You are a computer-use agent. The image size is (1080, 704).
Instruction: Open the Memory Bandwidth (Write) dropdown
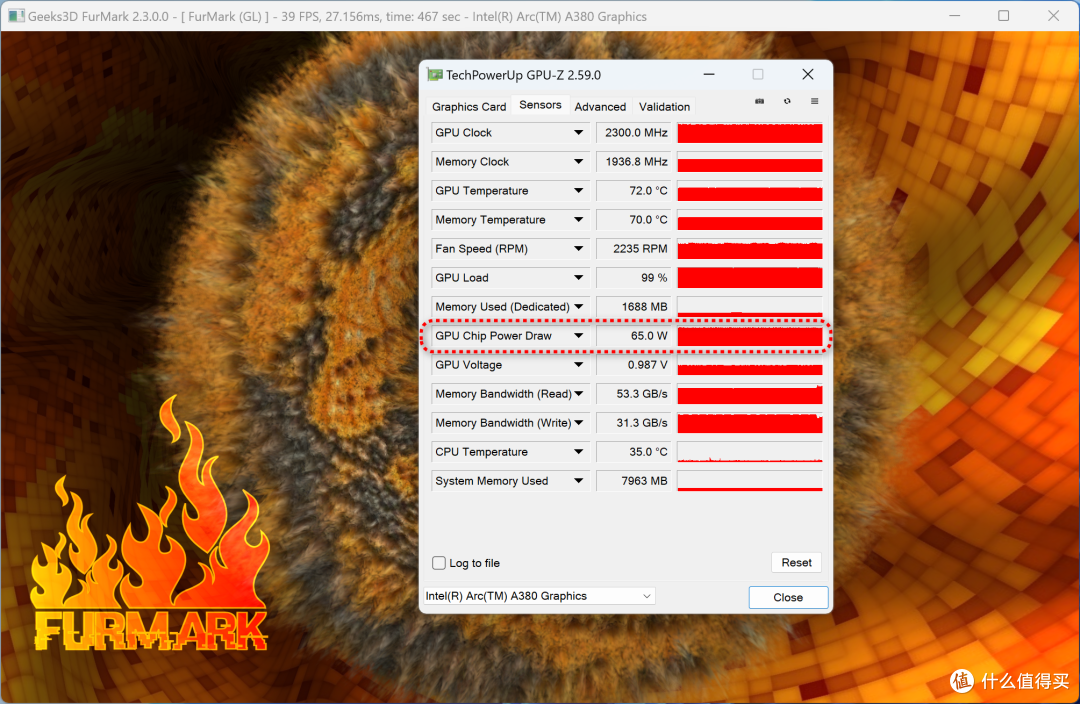[x=579, y=422]
